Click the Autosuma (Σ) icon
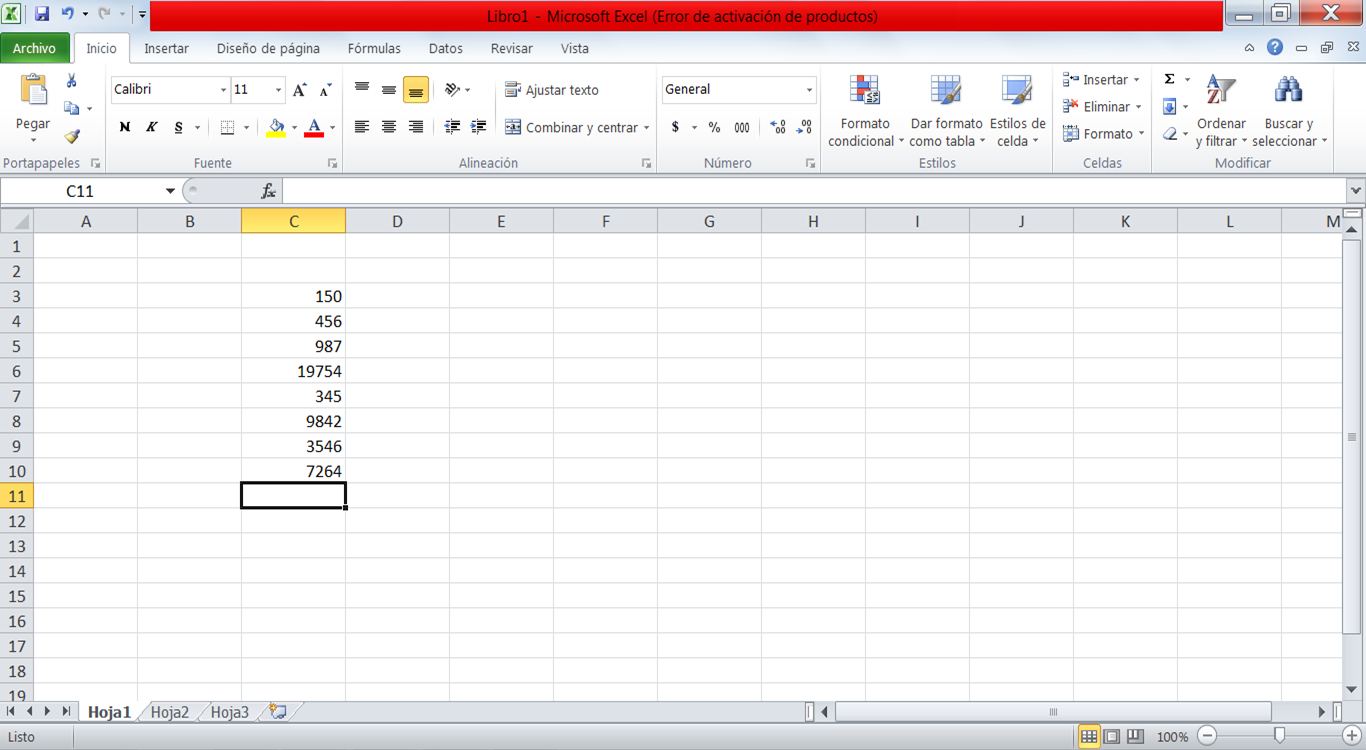1366x750 pixels. (1168, 78)
